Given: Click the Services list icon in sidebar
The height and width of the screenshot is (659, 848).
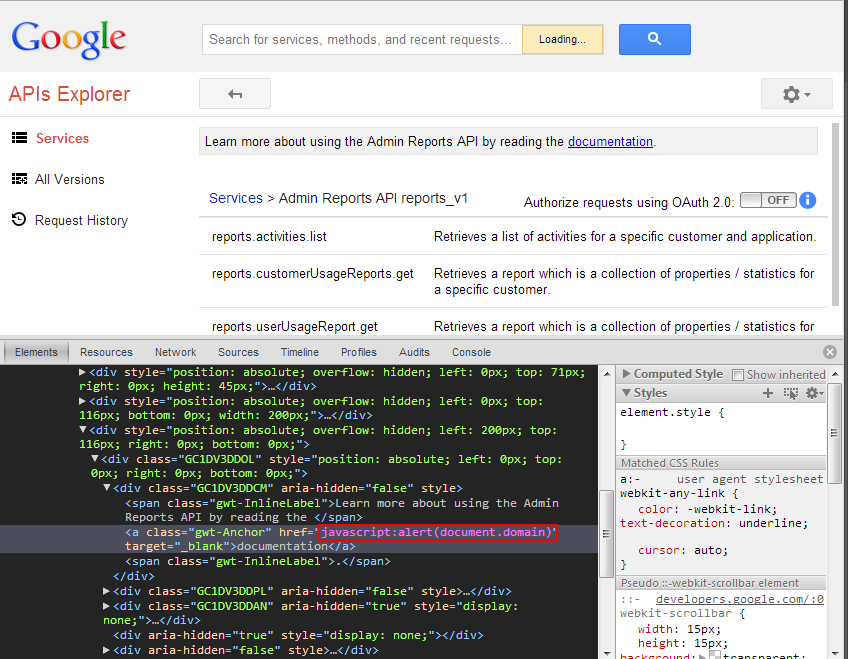Looking at the screenshot, I should [x=19, y=138].
